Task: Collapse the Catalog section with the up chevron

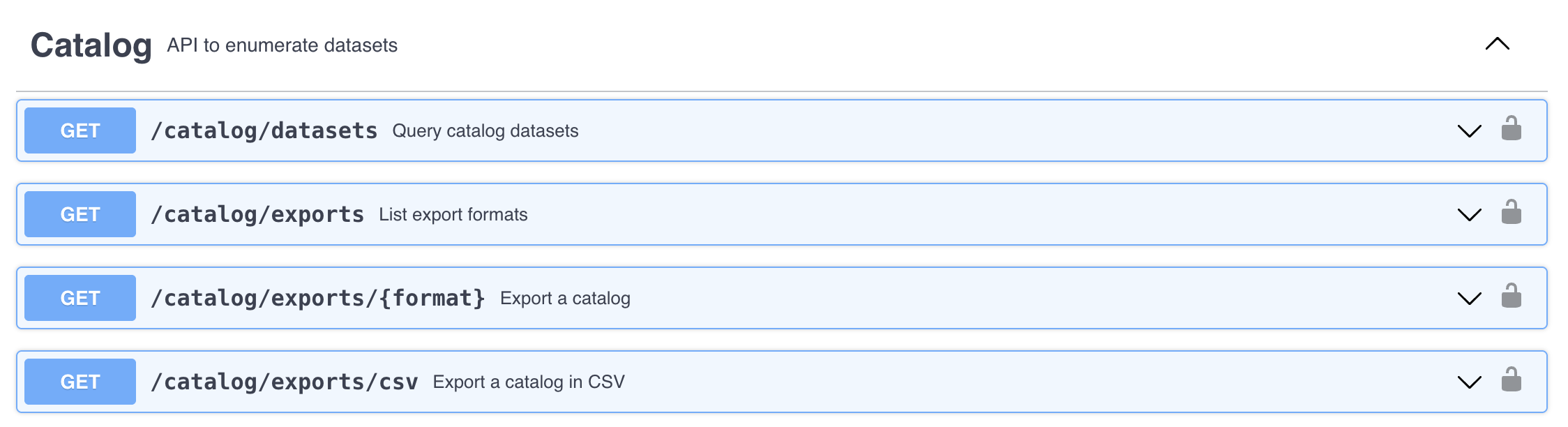Action: pos(1497,45)
